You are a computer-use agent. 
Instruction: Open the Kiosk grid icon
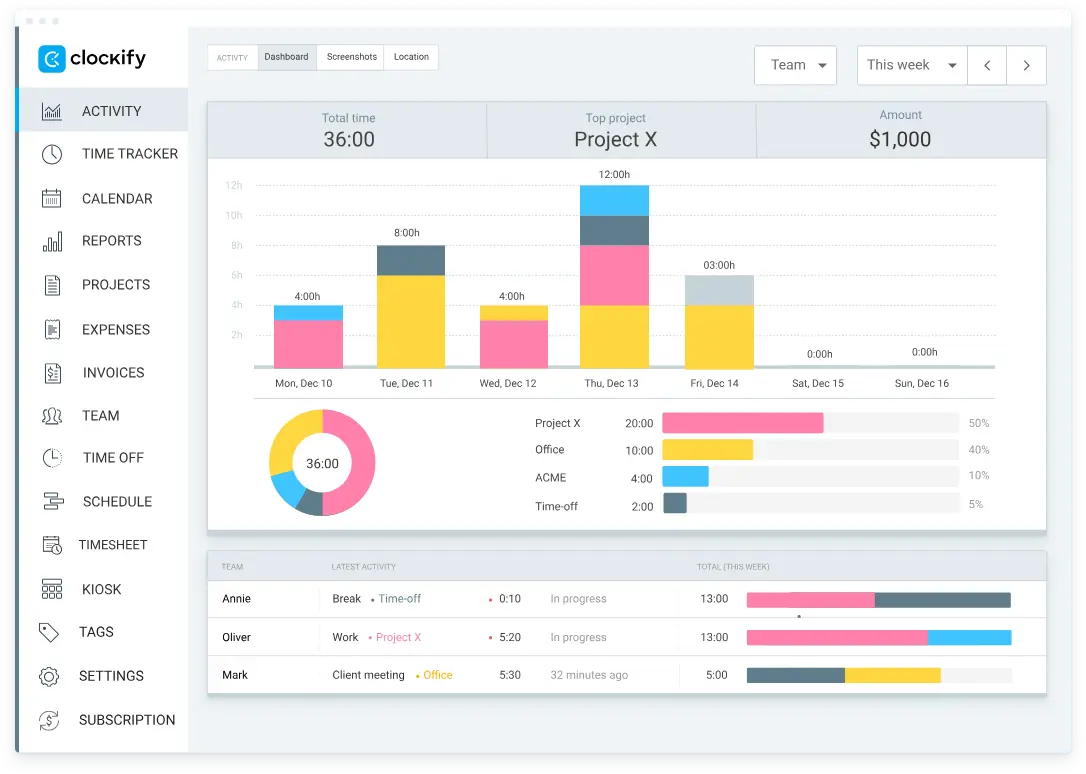(x=52, y=589)
